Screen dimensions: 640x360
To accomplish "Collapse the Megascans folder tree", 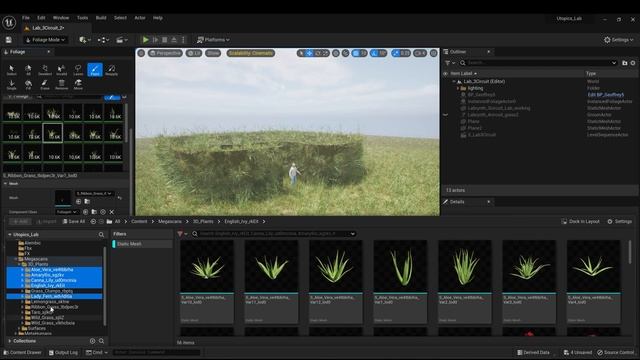I will coord(16,259).
